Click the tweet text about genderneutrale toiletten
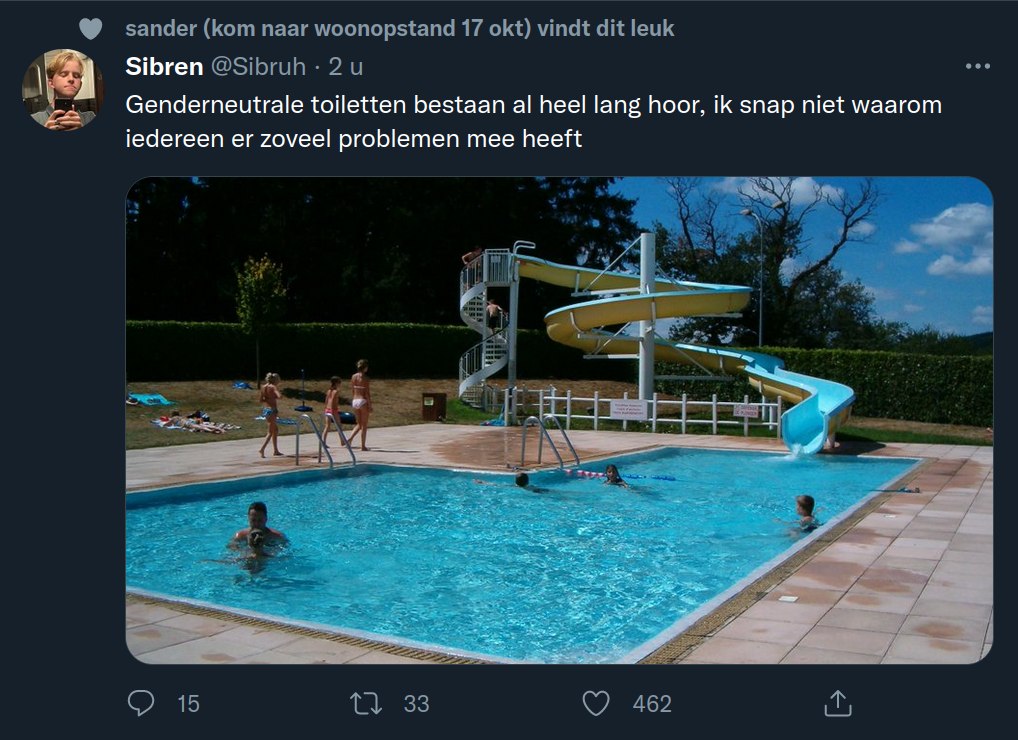Screen dimensions: 1018x740 [x=534, y=121]
